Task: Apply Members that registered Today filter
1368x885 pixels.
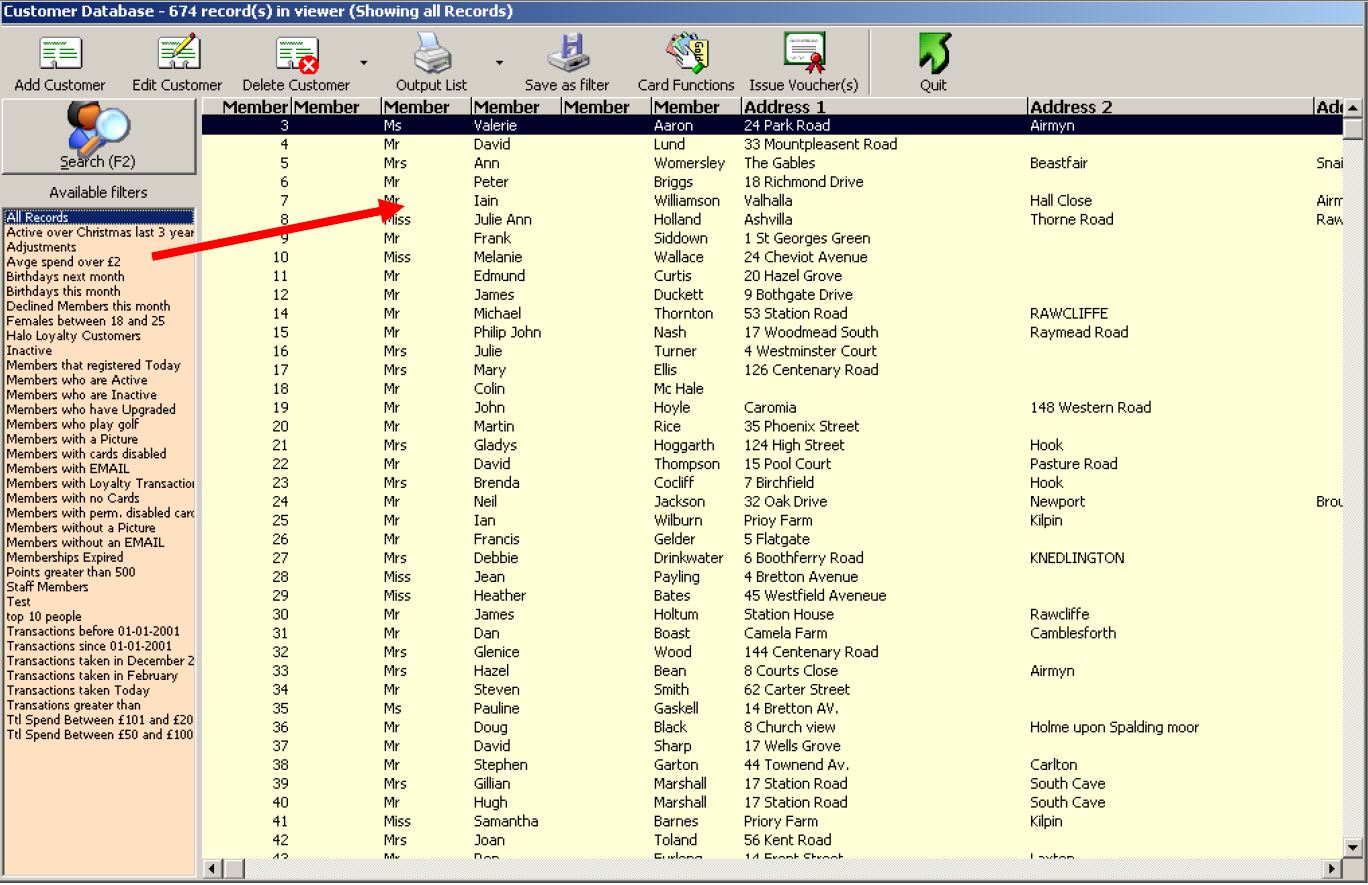Action: [x=93, y=365]
